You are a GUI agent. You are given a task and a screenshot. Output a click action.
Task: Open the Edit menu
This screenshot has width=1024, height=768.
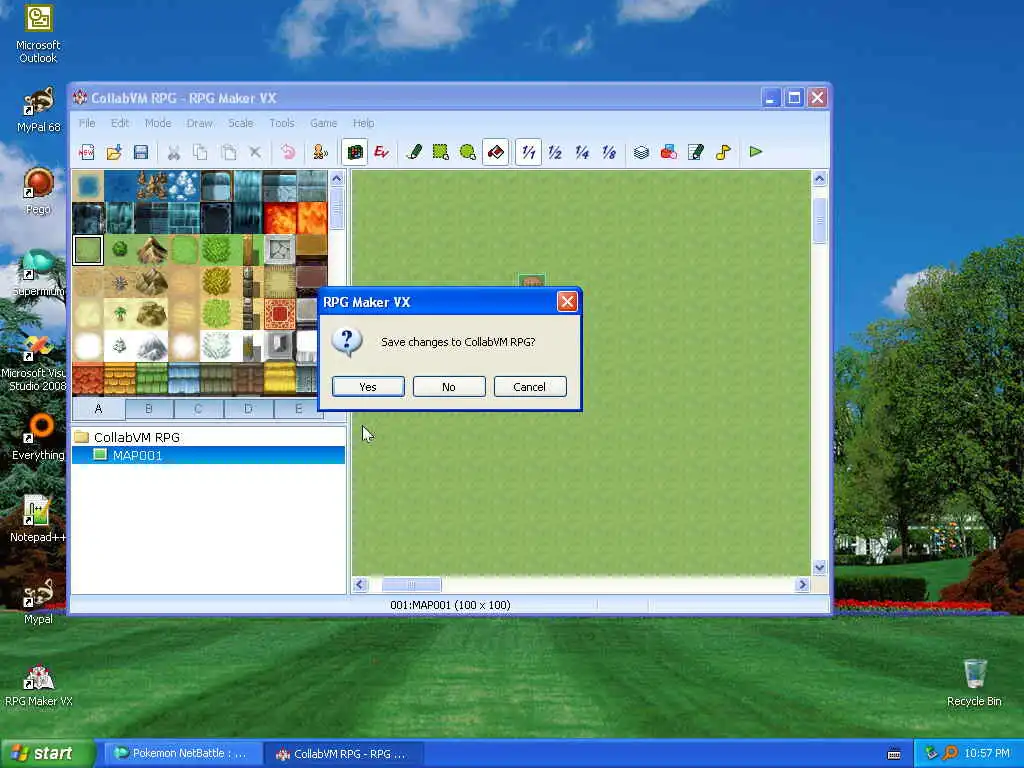point(120,123)
